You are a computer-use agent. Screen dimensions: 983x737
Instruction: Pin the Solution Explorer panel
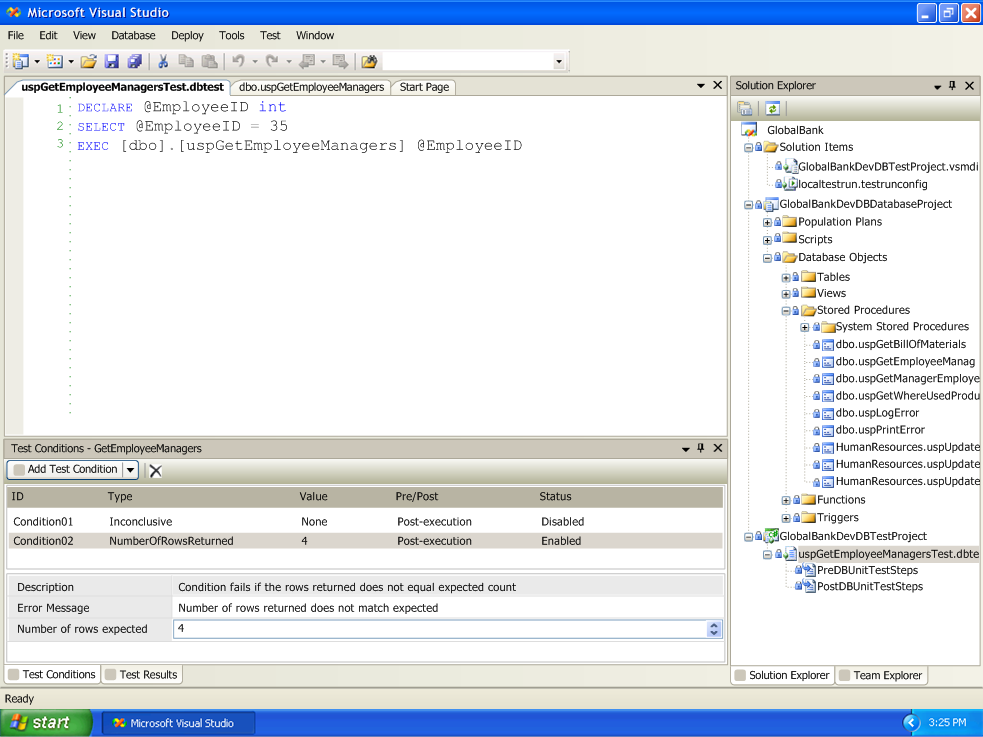(x=952, y=85)
